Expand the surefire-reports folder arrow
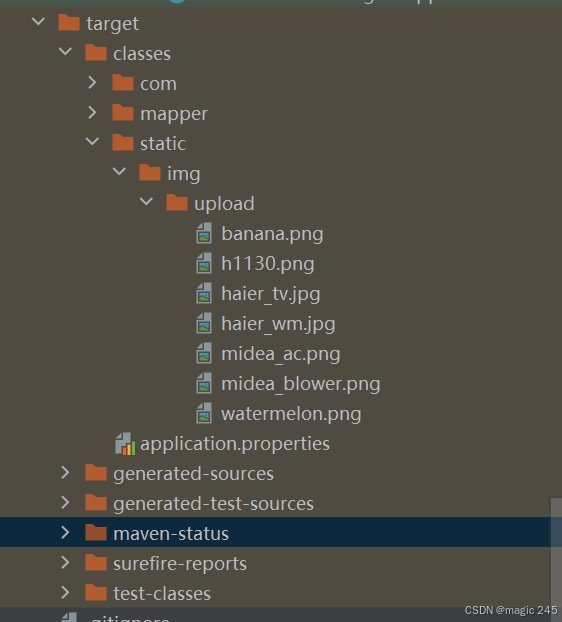562x622 pixels. tap(65, 562)
